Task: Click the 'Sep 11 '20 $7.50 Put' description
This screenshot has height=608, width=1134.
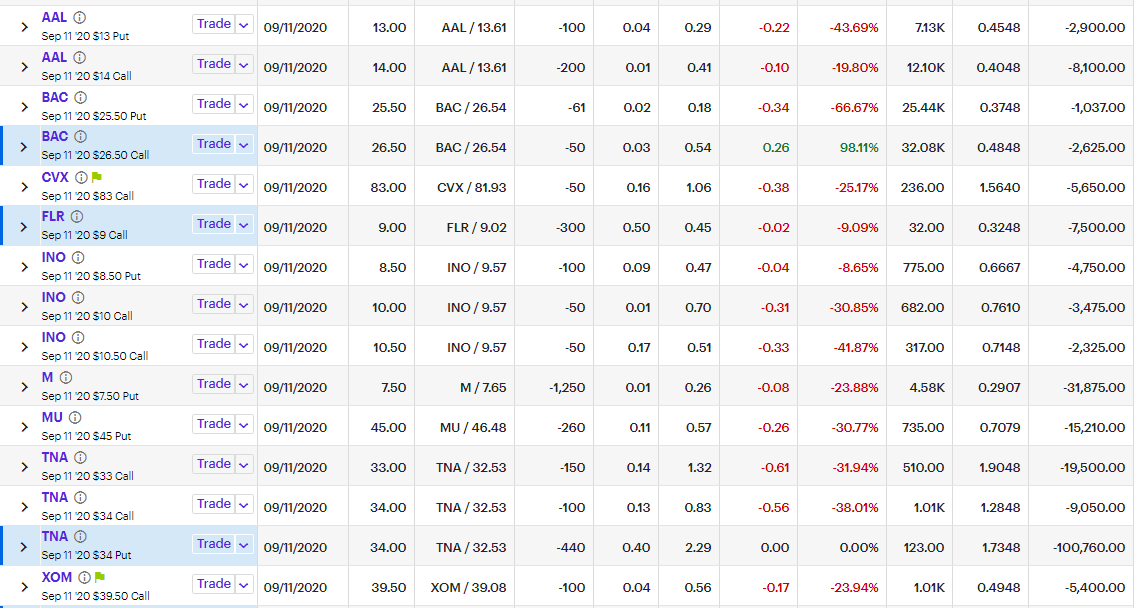Action: [x=90, y=396]
